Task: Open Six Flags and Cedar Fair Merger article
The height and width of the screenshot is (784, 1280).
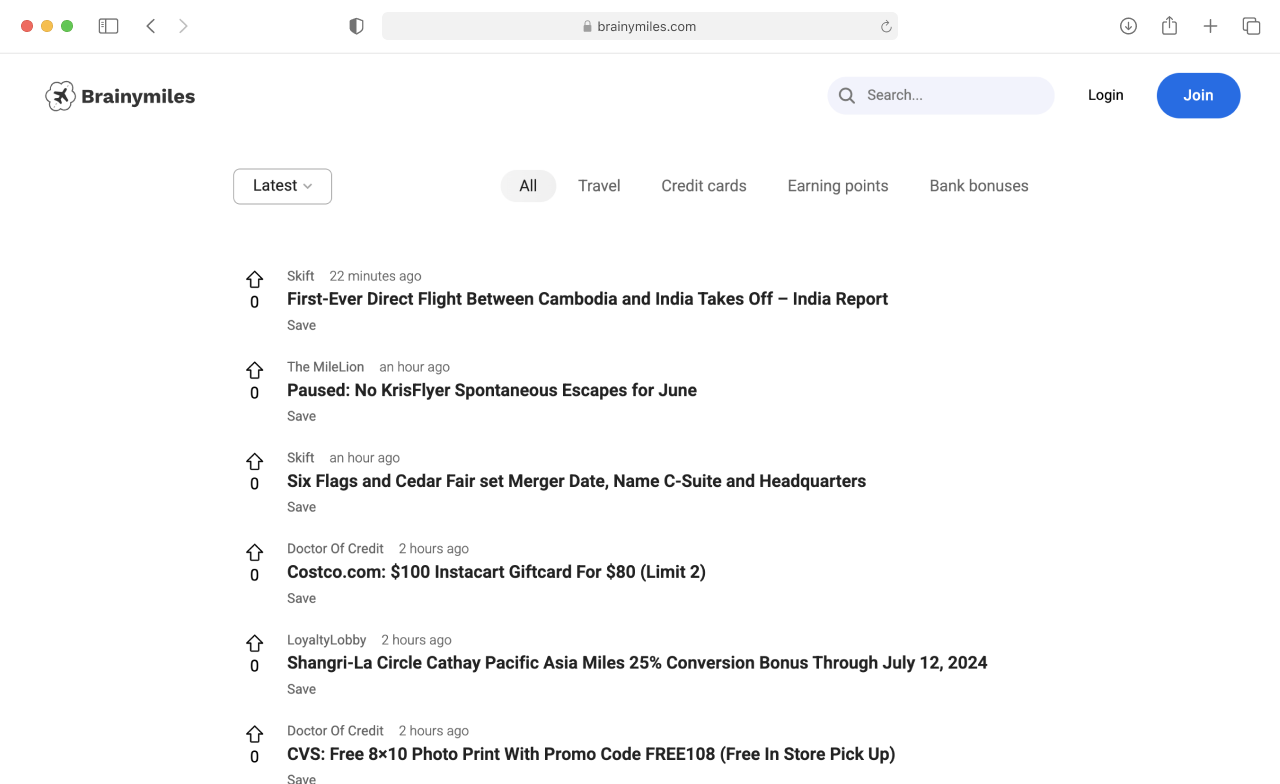Action: [x=576, y=481]
